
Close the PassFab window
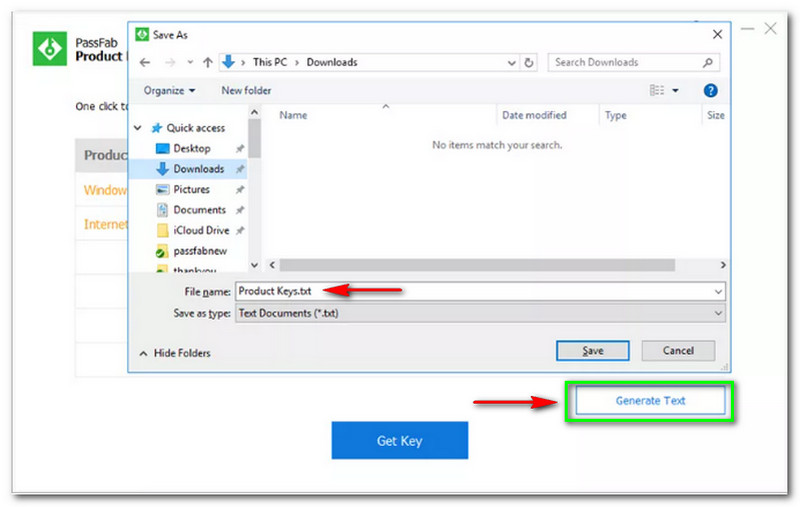pos(770,29)
